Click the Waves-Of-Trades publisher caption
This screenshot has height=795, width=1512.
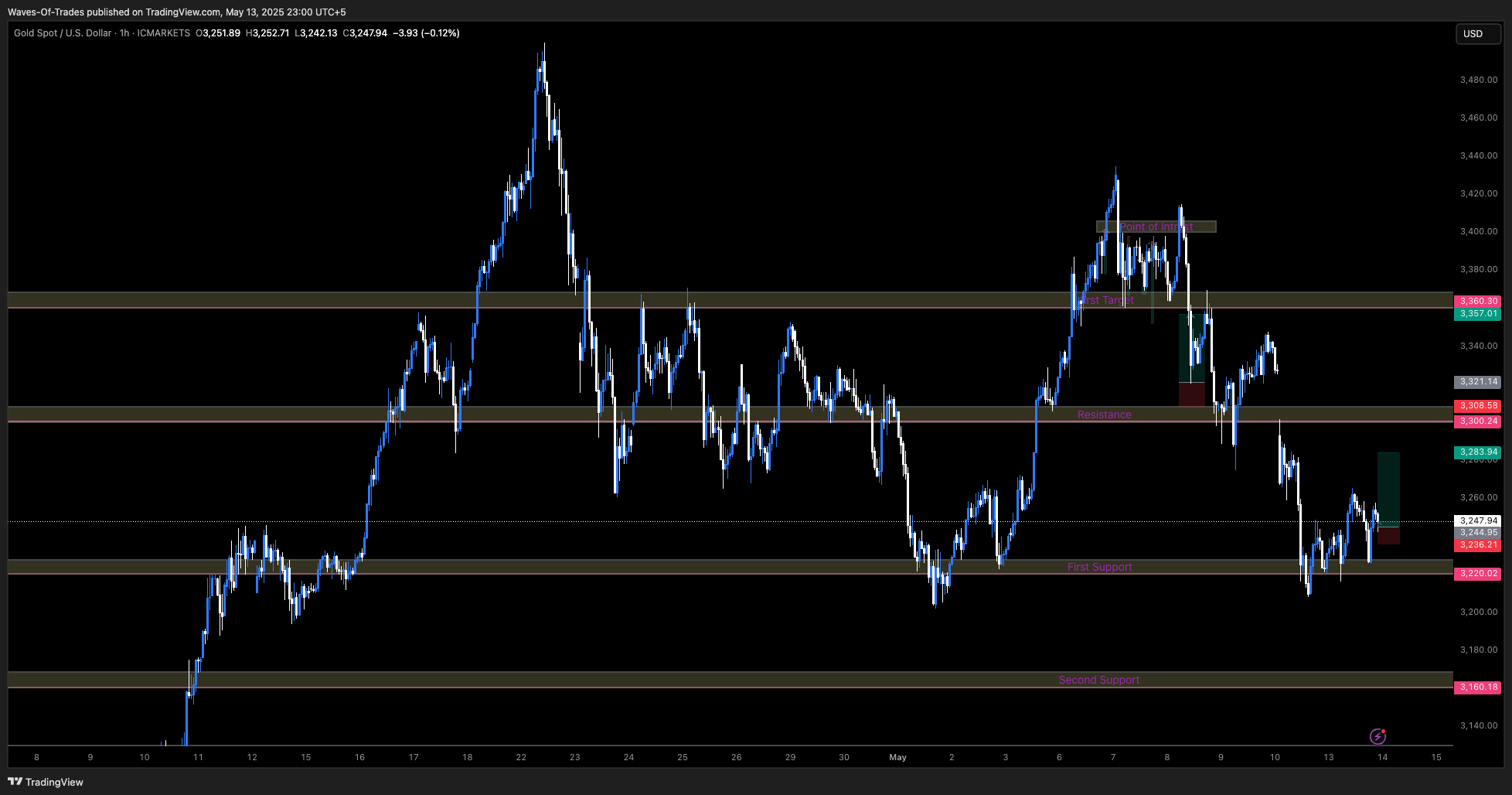pos(177,12)
